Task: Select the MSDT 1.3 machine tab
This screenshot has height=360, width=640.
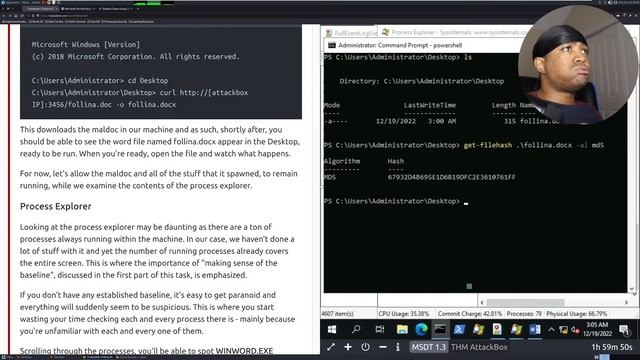Action: click(429, 347)
